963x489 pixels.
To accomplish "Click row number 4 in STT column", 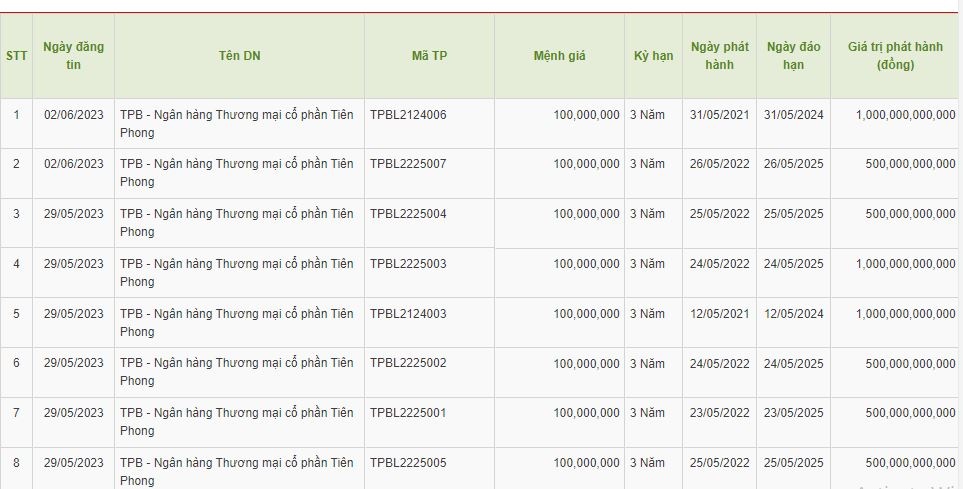I will pyautogui.click(x=17, y=264).
